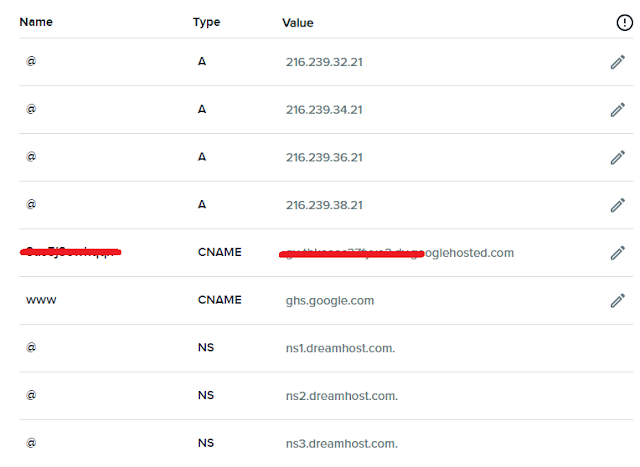Image resolution: width=640 pixels, height=467 pixels.
Task: Select the CNAME type in the googlehosted row
Action: tap(220, 252)
